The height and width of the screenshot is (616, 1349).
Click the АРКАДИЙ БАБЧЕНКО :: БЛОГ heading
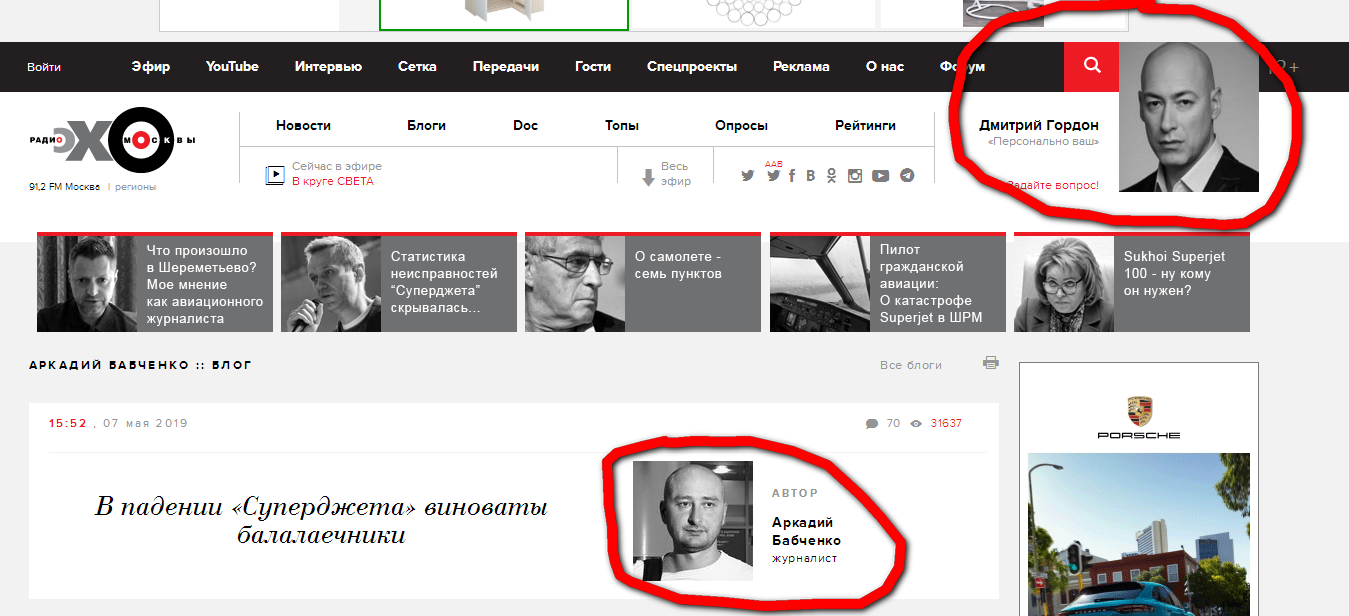(x=140, y=365)
